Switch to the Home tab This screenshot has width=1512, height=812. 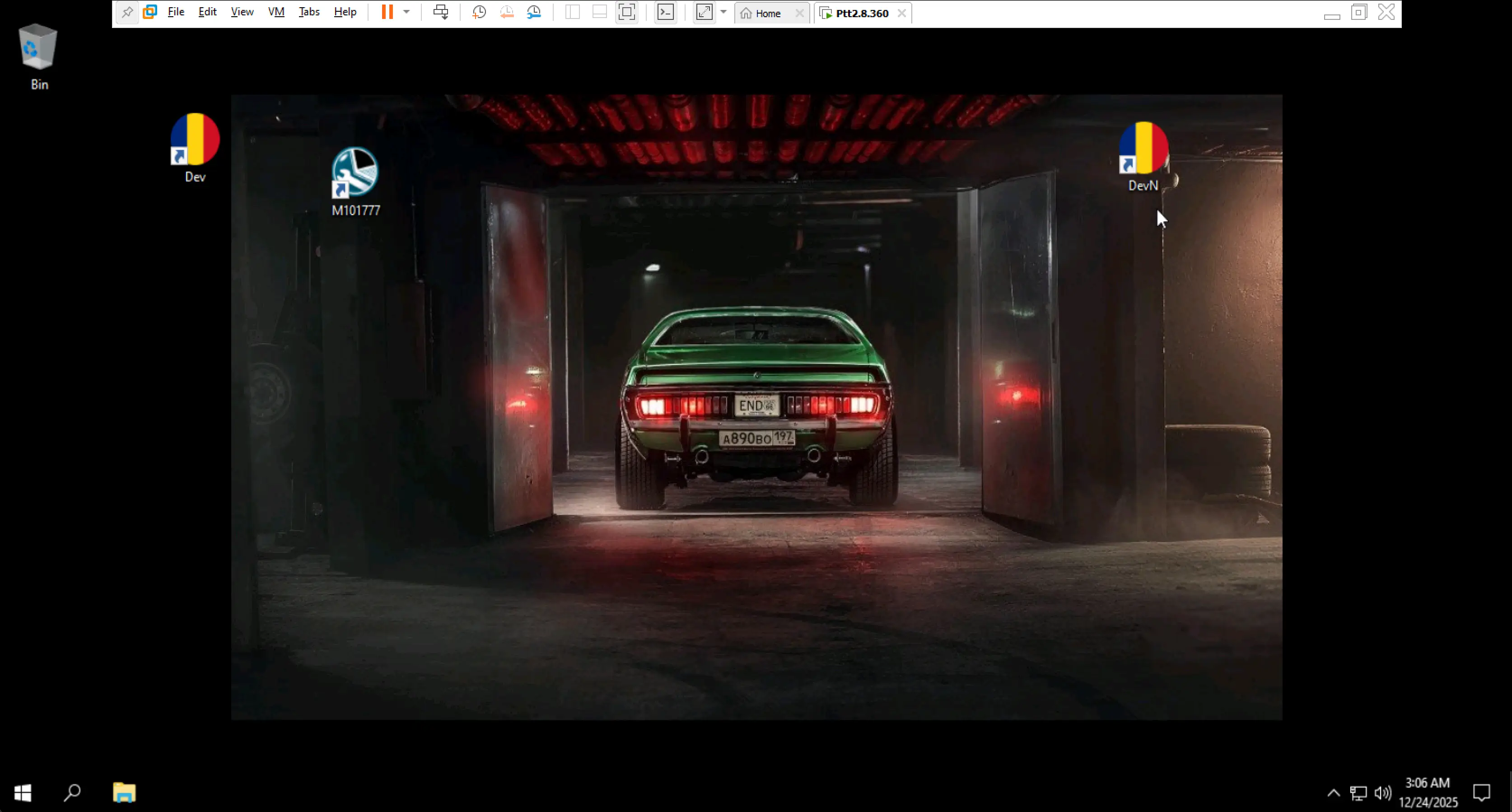coord(767,14)
